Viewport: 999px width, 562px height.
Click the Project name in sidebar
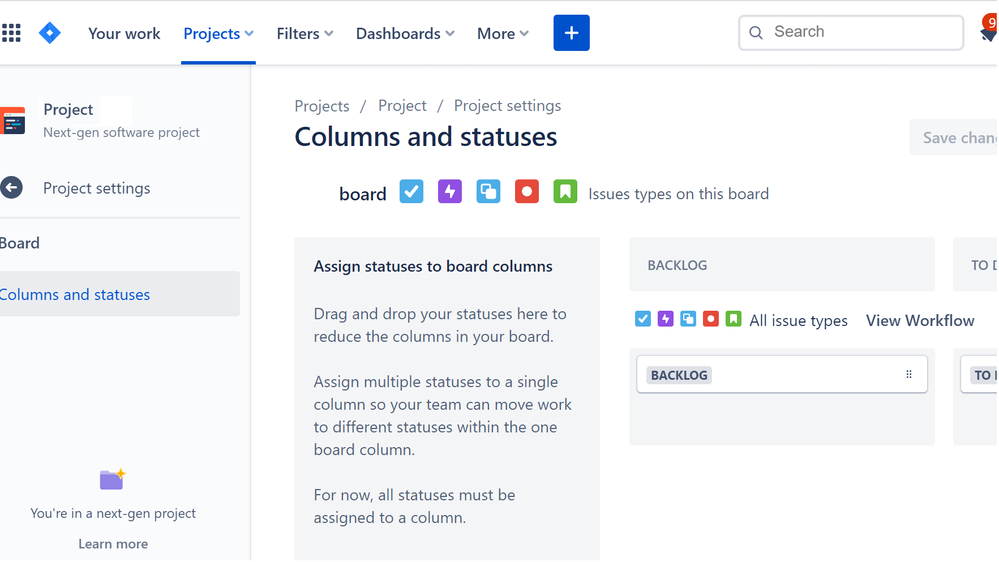pyautogui.click(x=68, y=110)
